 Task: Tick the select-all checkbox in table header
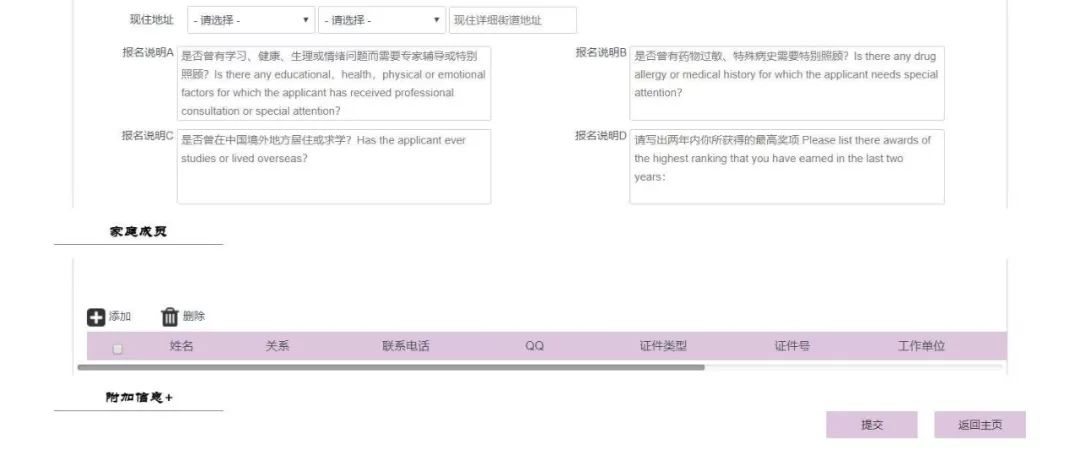pyautogui.click(x=118, y=349)
